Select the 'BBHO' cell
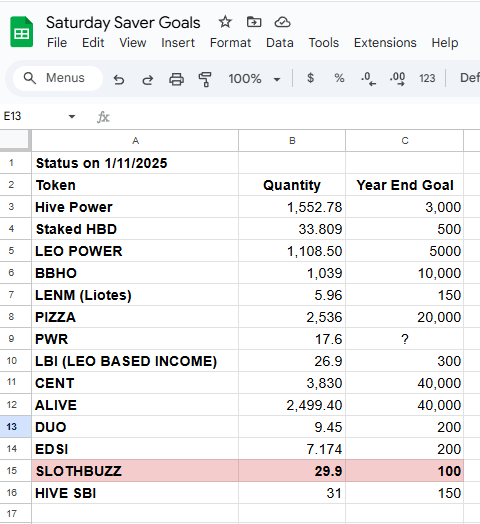Image resolution: width=480 pixels, height=524 pixels. [135, 273]
